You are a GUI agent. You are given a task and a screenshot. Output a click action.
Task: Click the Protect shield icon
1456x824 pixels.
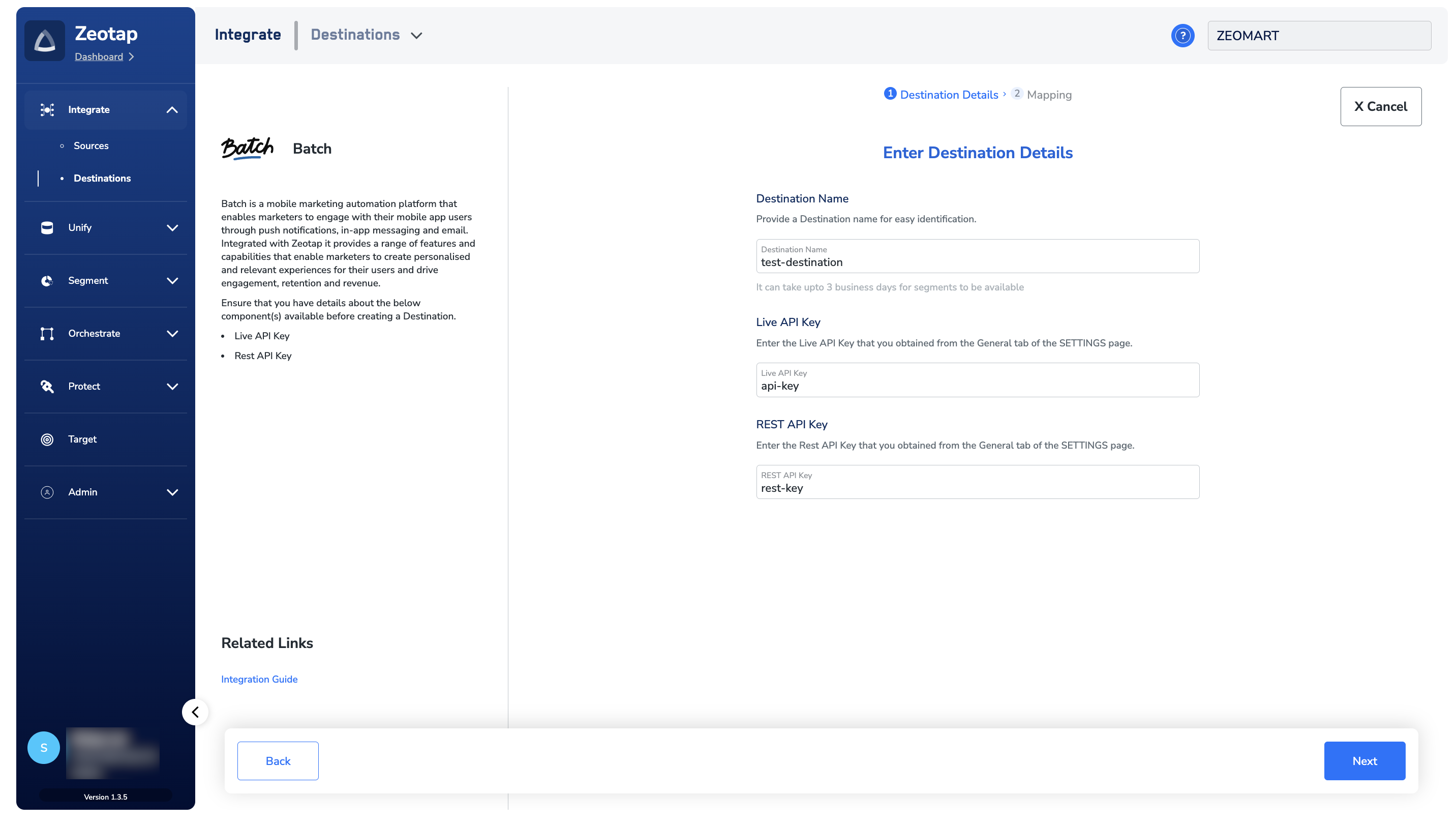(47, 387)
